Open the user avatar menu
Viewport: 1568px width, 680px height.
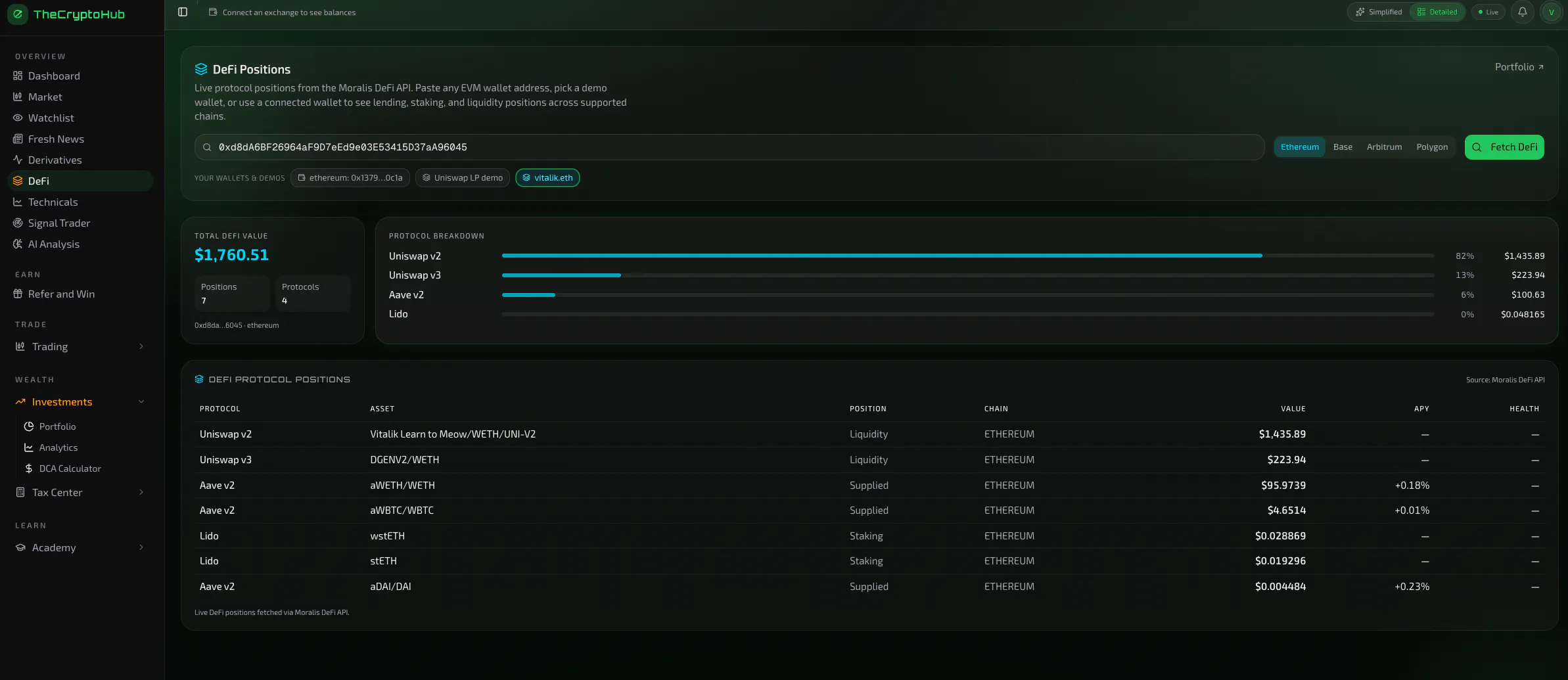1551,12
